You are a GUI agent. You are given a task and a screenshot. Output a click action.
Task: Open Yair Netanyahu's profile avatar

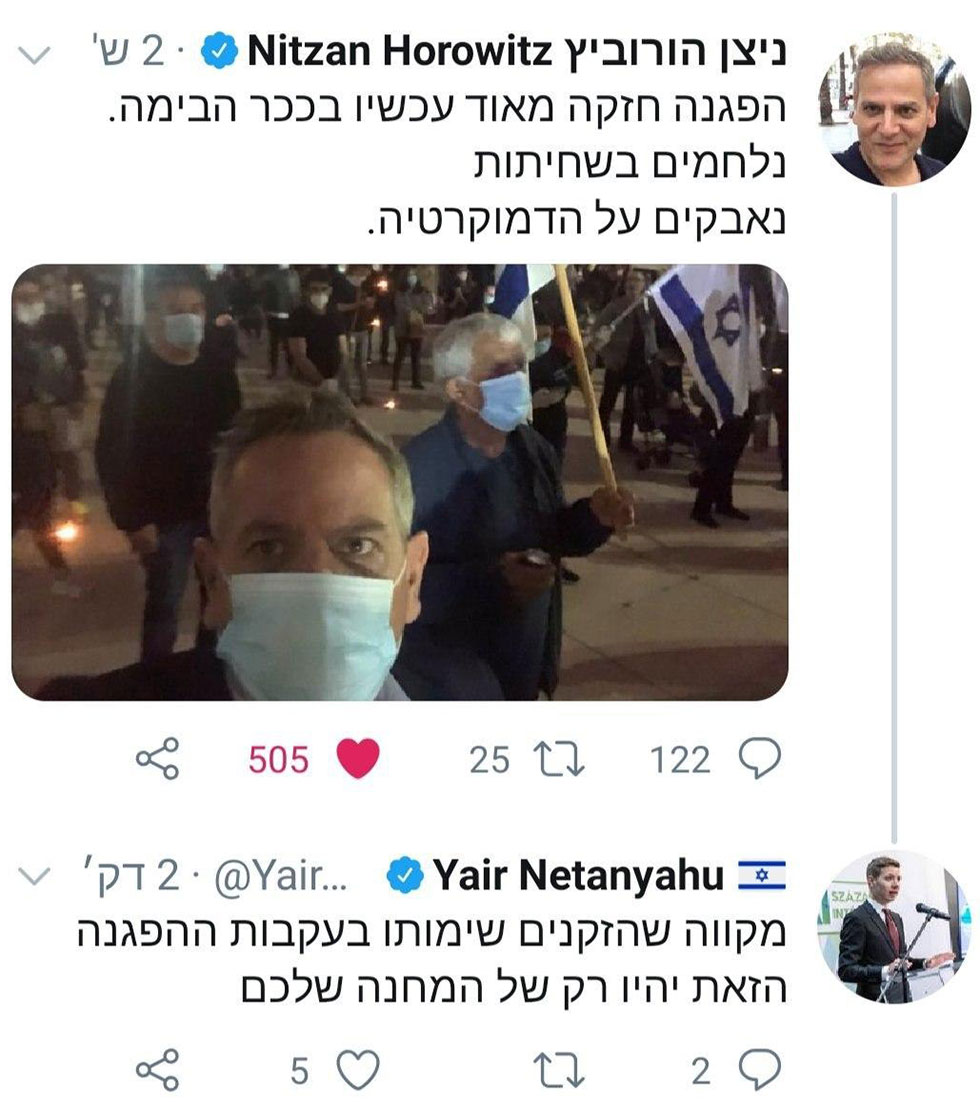[893, 926]
